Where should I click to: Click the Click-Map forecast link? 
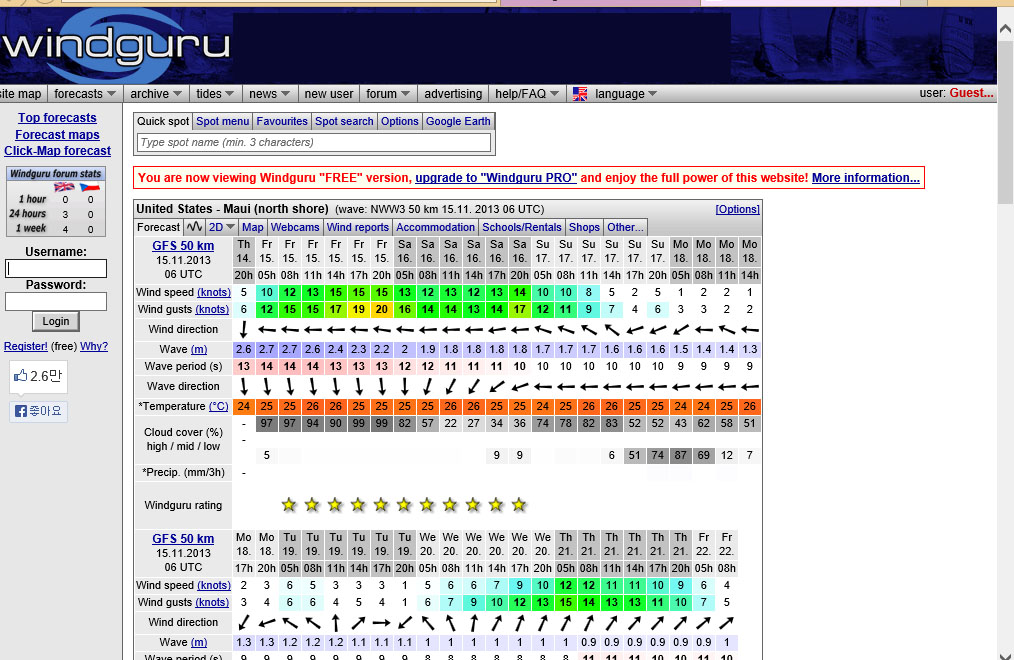coord(57,151)
